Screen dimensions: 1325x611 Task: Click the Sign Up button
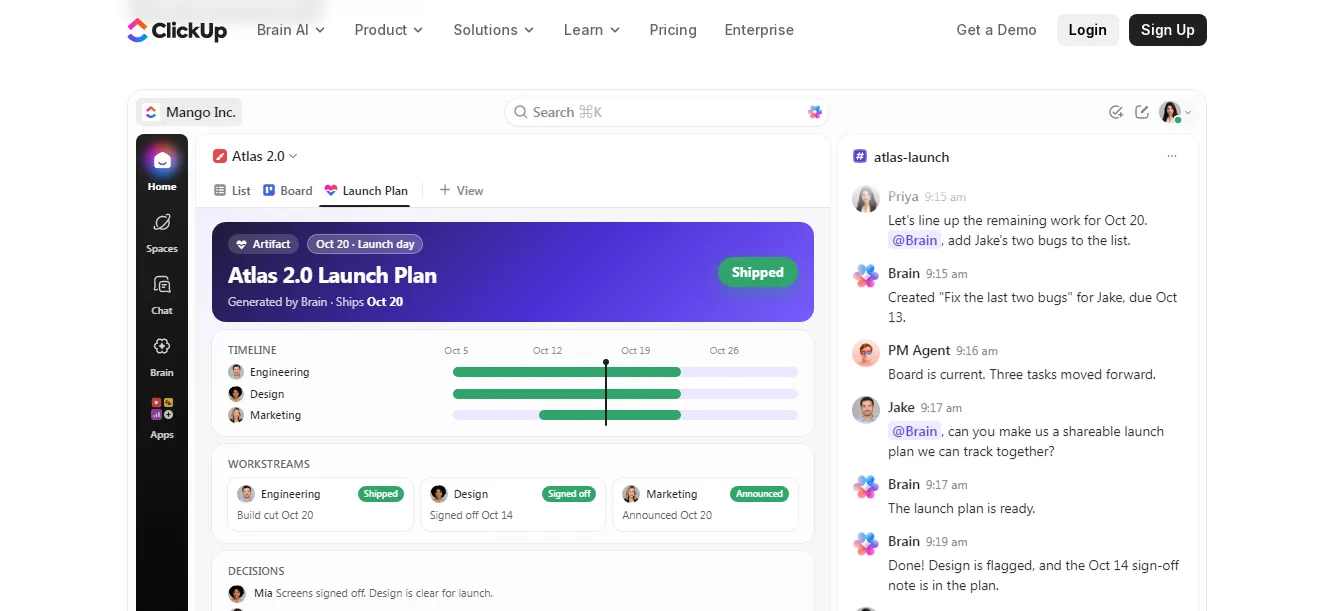point(1168,30)
